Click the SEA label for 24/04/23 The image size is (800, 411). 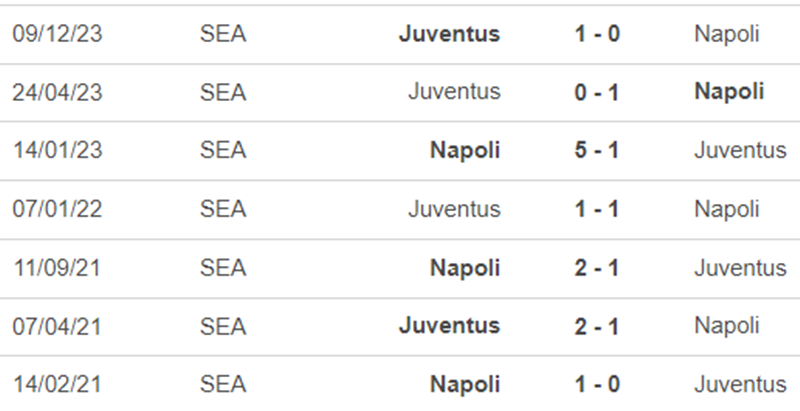[223, 92]
